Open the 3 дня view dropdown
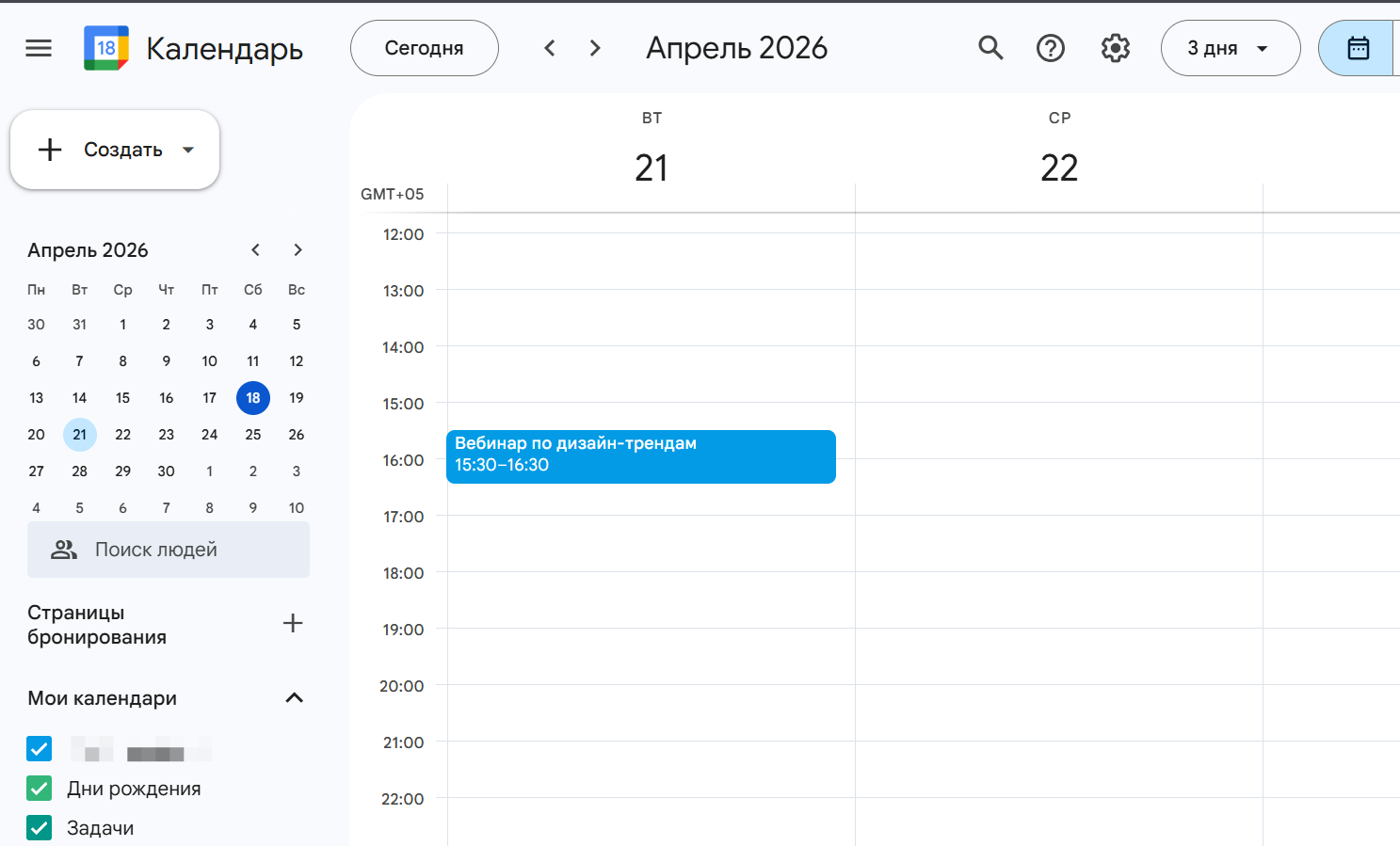The width and height of the screenshot is (1400, 846). coord(1231,48)
